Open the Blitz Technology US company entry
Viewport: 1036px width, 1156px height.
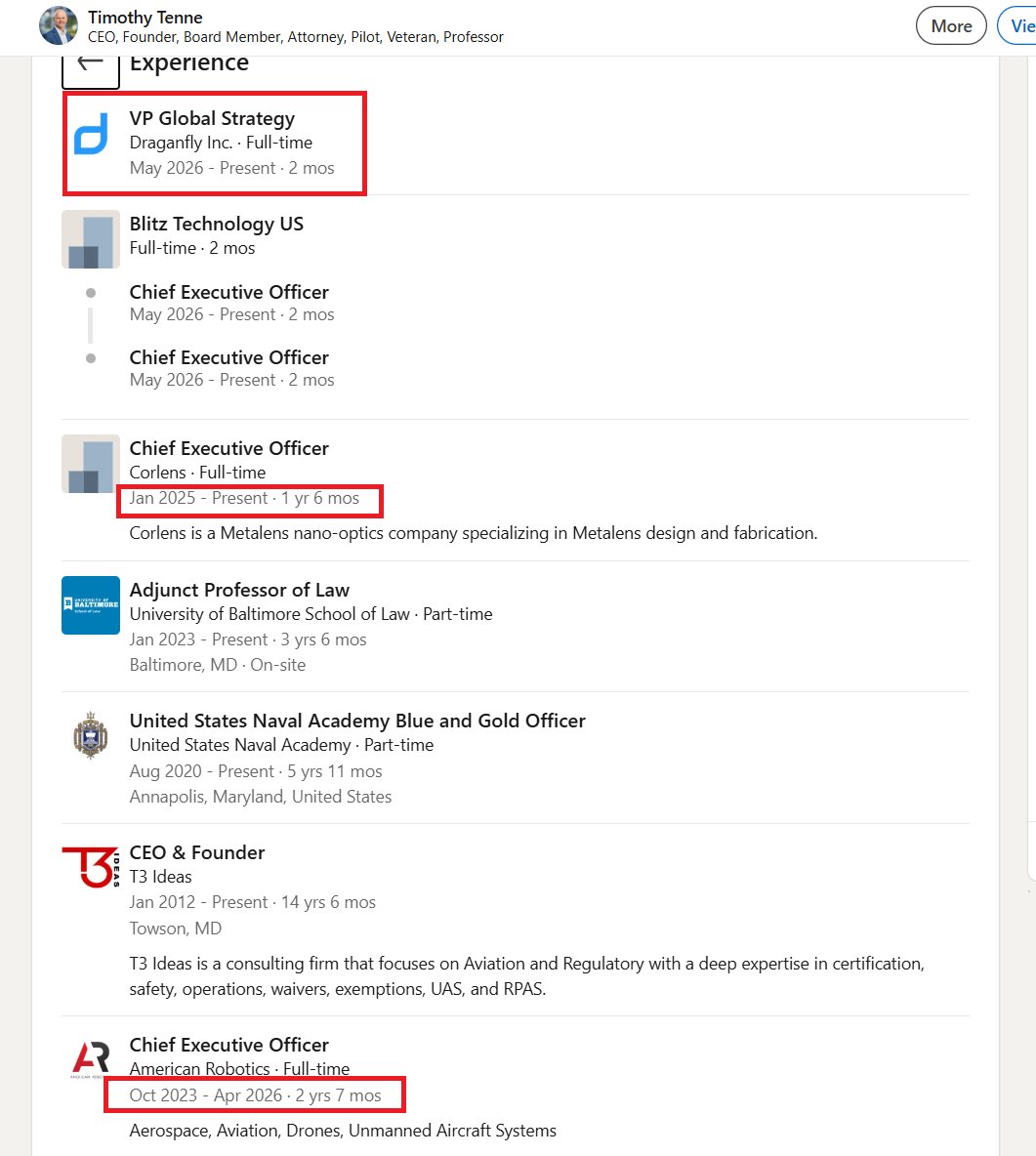[217, 225]
